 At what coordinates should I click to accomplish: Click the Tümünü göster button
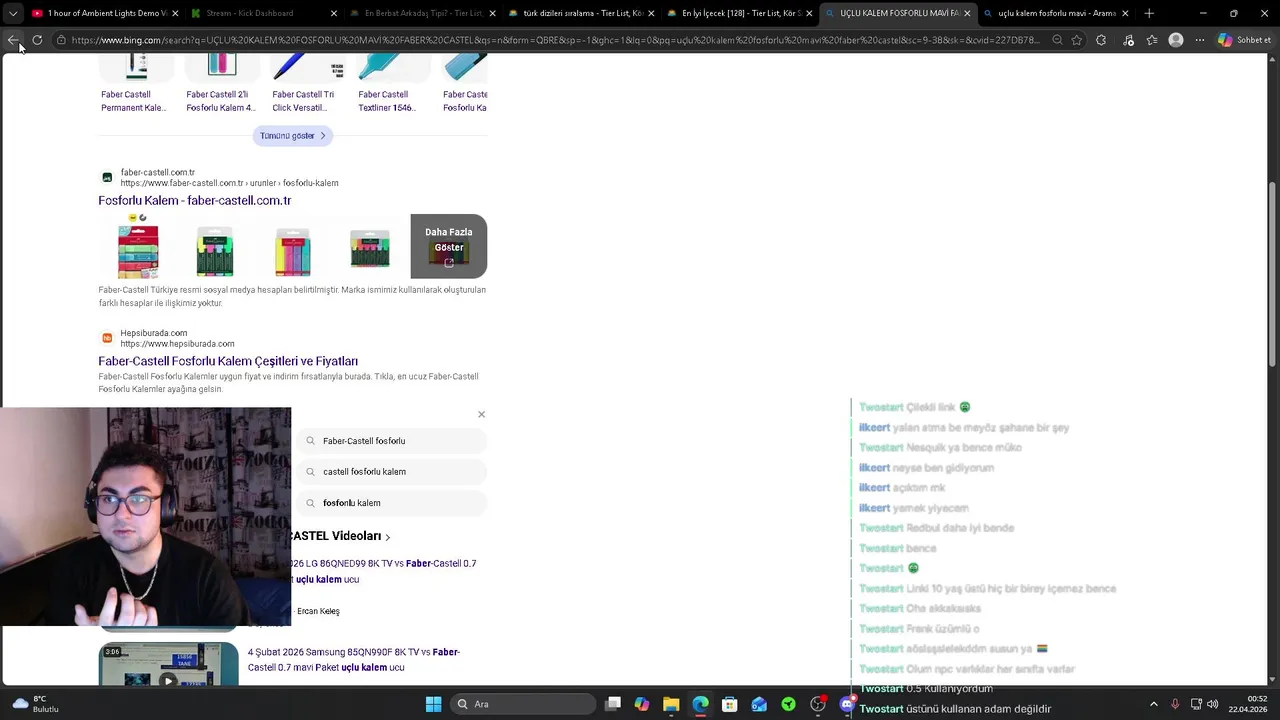tap(293, 136)
